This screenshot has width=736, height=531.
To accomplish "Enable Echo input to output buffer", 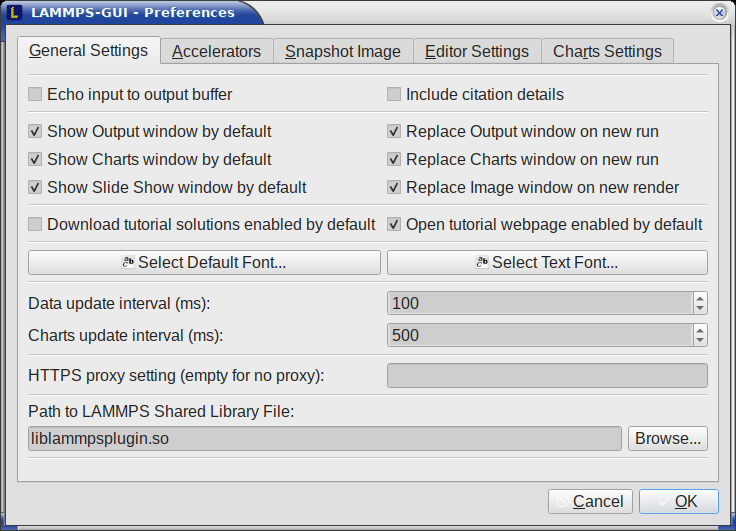I will 35,94.
